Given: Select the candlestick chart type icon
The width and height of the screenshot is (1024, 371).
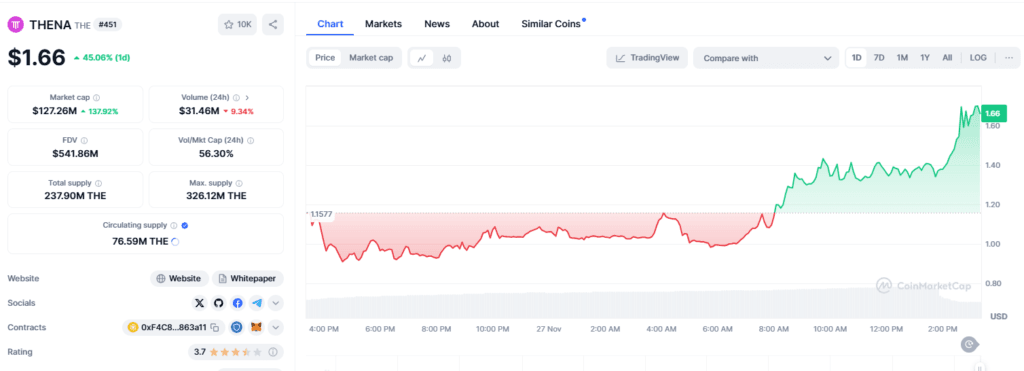Looking at the screenshot, I should [x=447, y=58].
